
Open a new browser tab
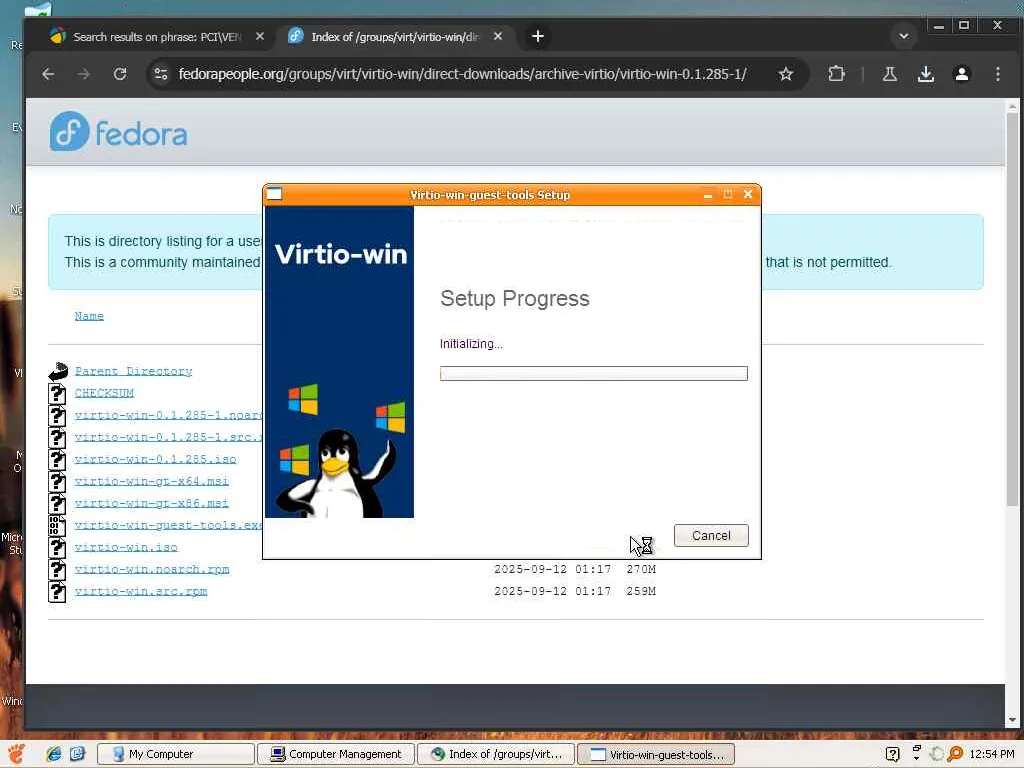[537, 37]
